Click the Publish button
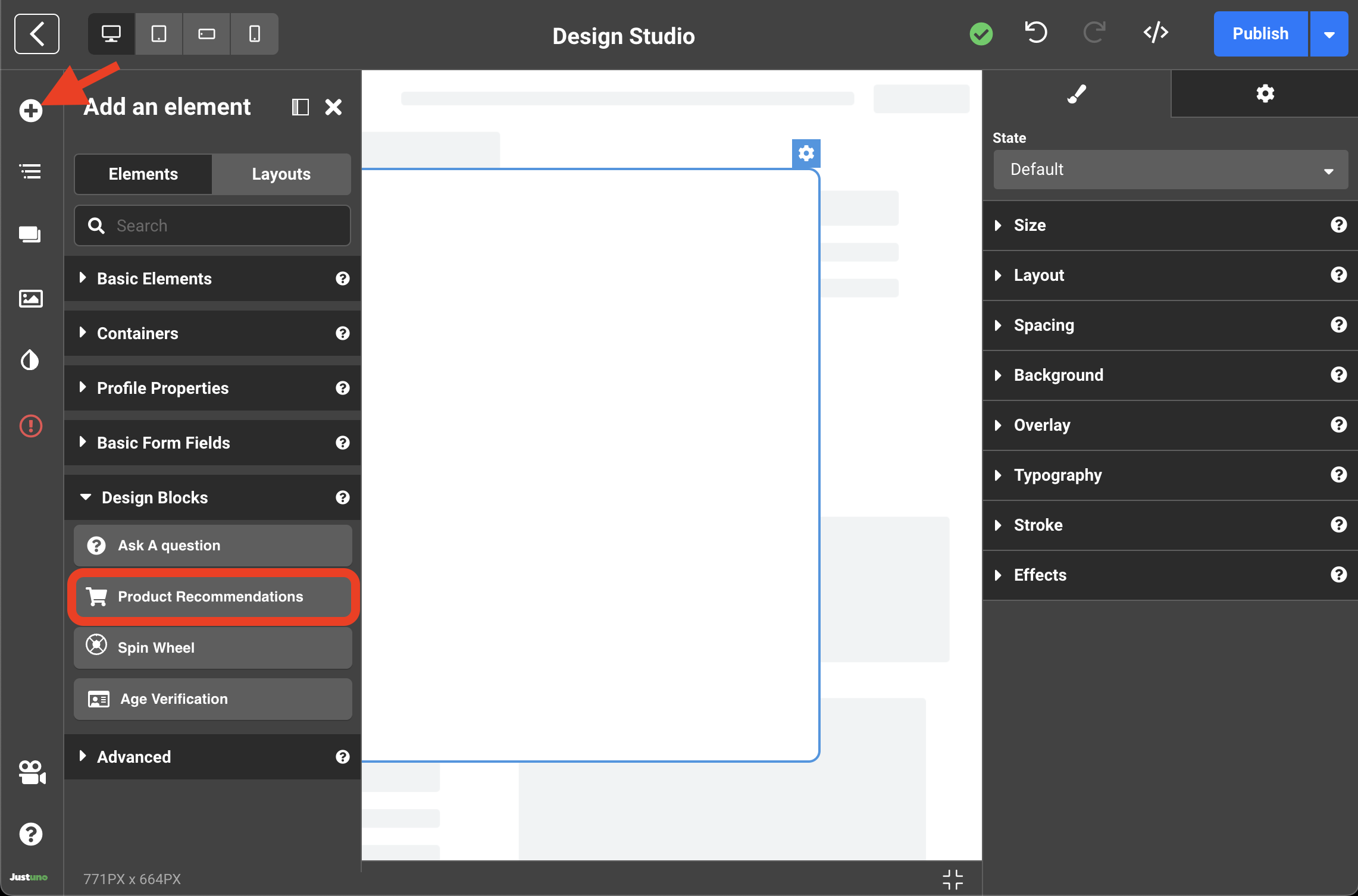Viewport: 1358px width, 896px height. [x=1260, y=34]
